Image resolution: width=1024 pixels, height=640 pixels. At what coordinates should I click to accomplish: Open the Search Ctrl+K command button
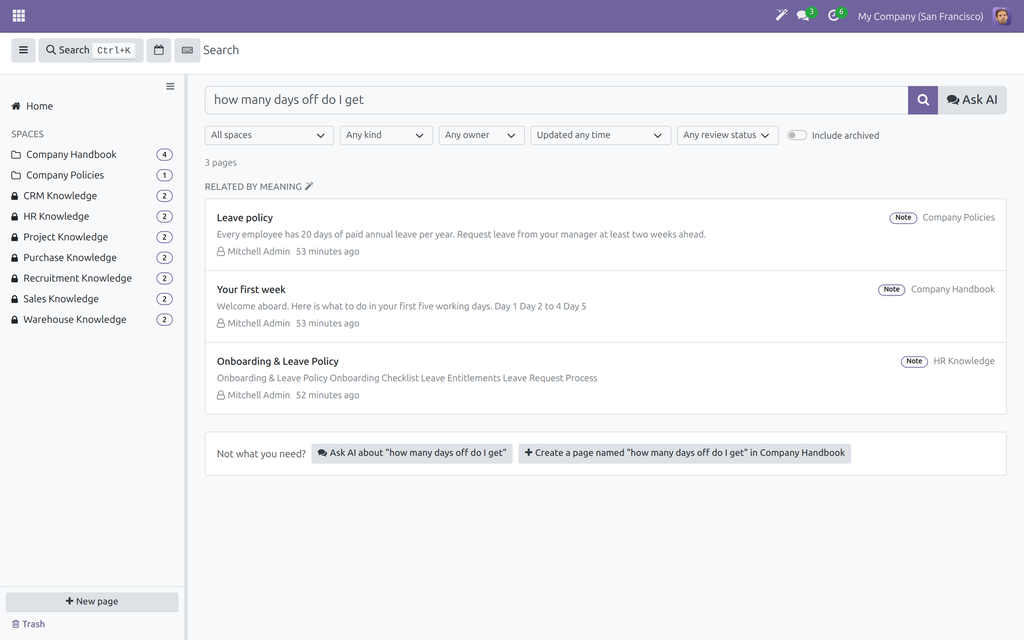(x=91, y=50)
